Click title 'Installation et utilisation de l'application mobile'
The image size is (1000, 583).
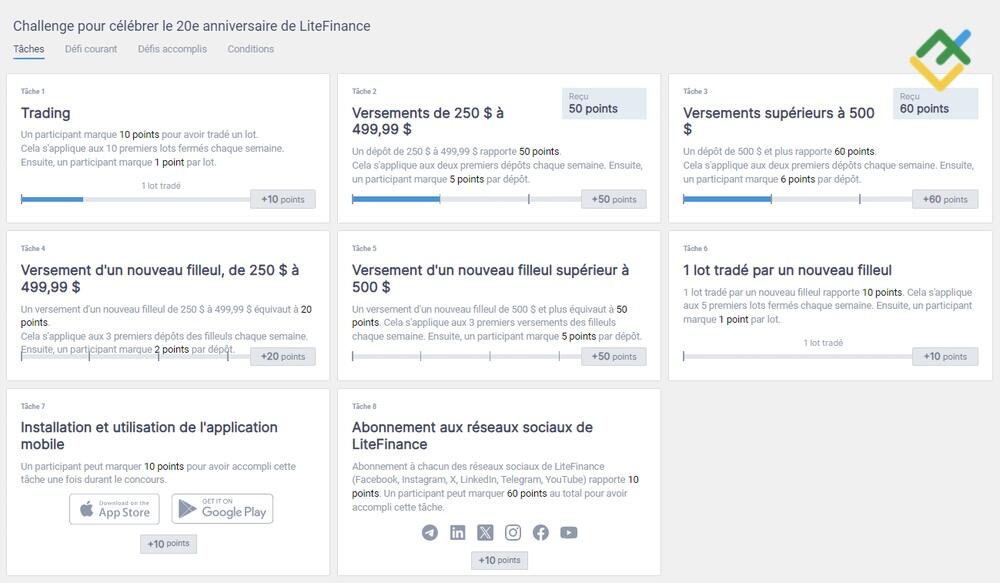[x=149, y=436]
